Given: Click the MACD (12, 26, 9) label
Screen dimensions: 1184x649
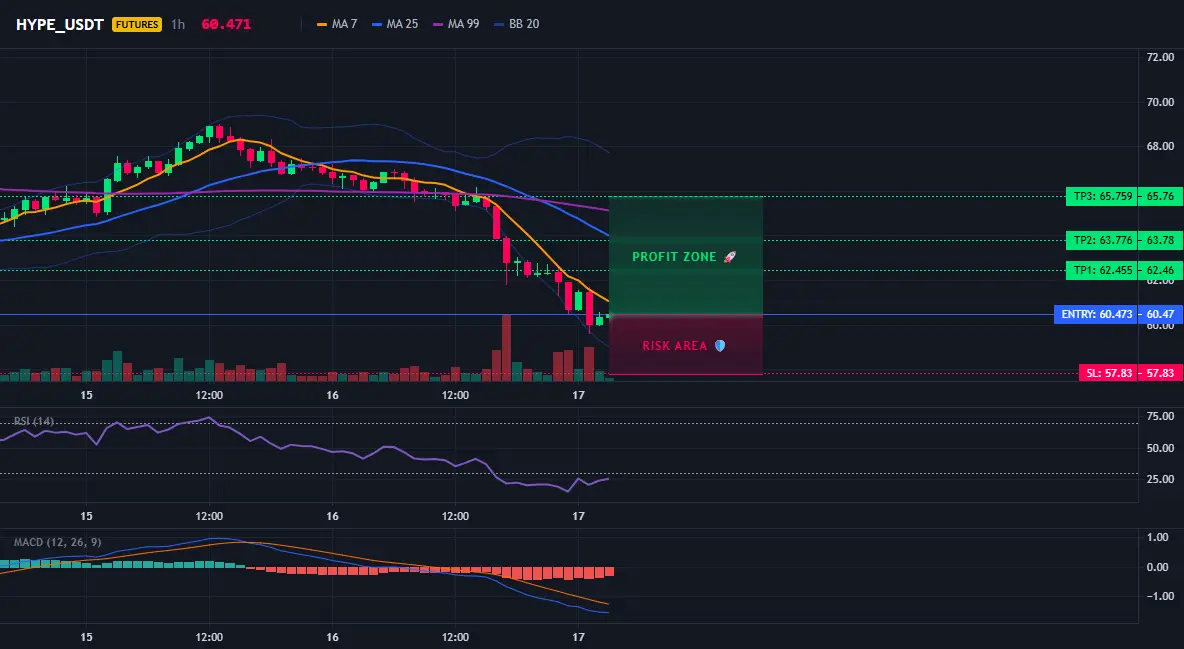Looking at the screenshot, I should tap(57, 542).
